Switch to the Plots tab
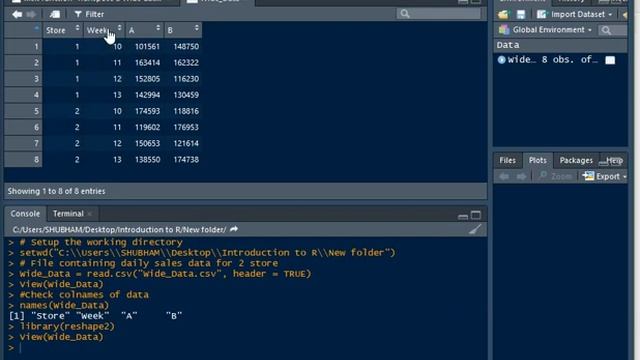 pos(538,160)
